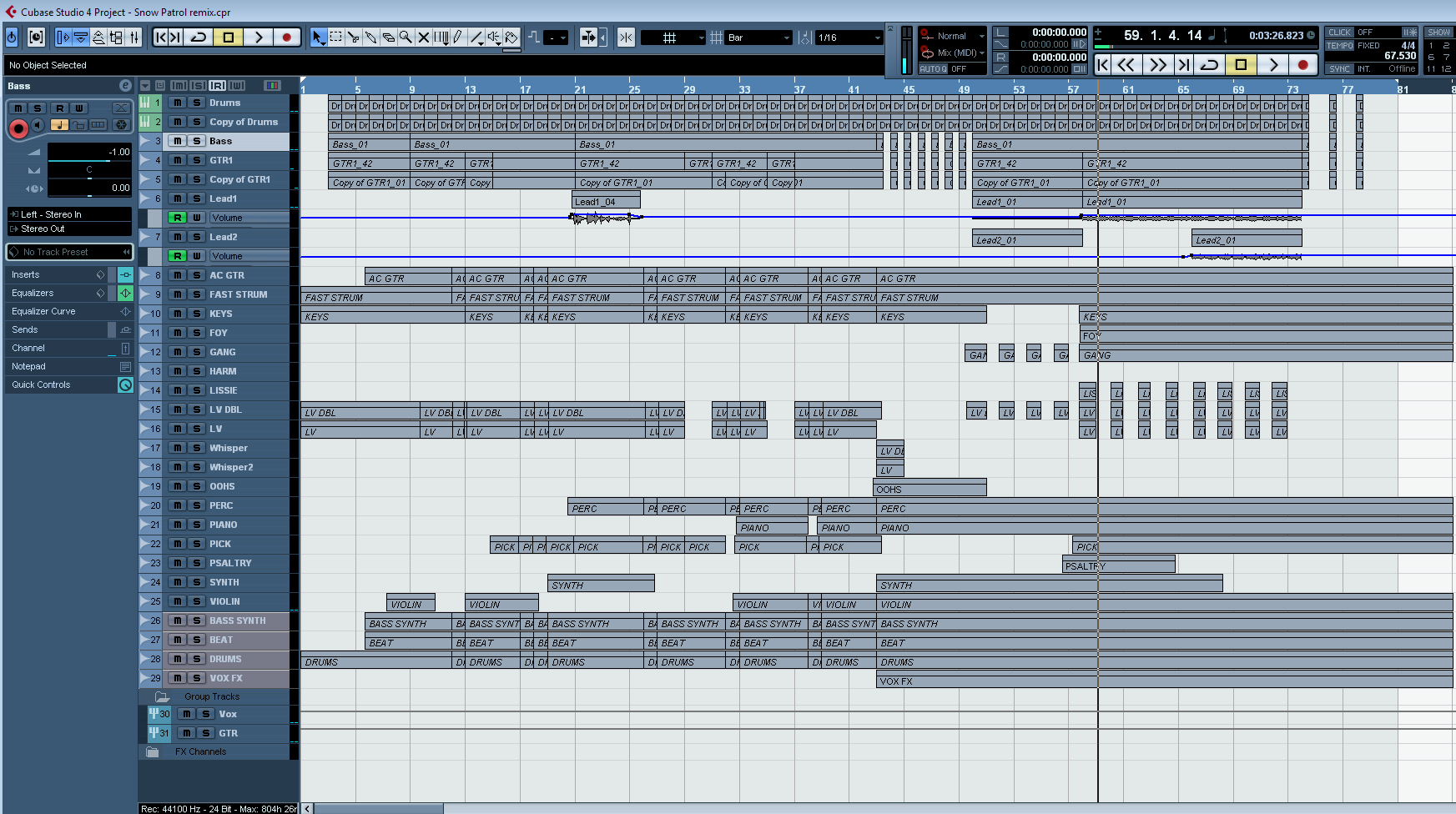Solo the KEYS track
1456x814 pixels.
click(197, 314)
